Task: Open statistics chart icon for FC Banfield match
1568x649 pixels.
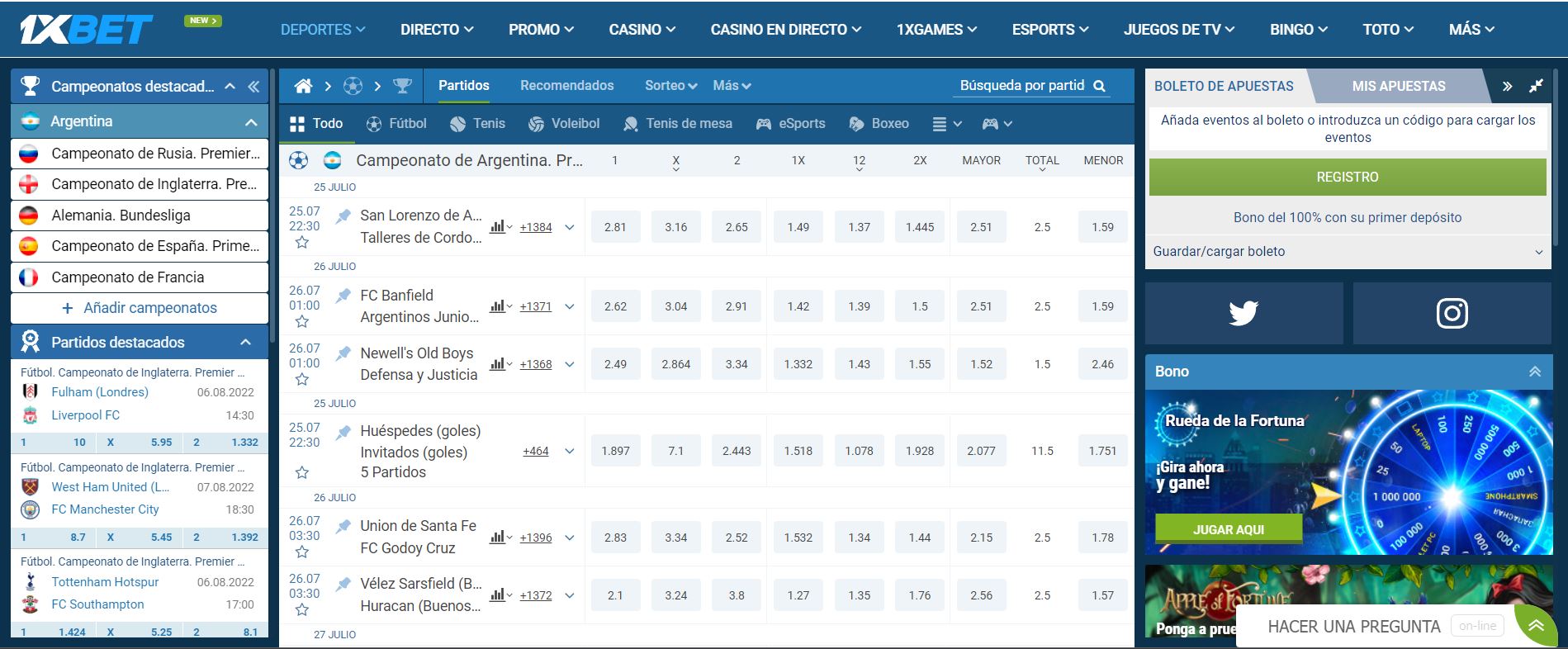Action: (500, 306)
